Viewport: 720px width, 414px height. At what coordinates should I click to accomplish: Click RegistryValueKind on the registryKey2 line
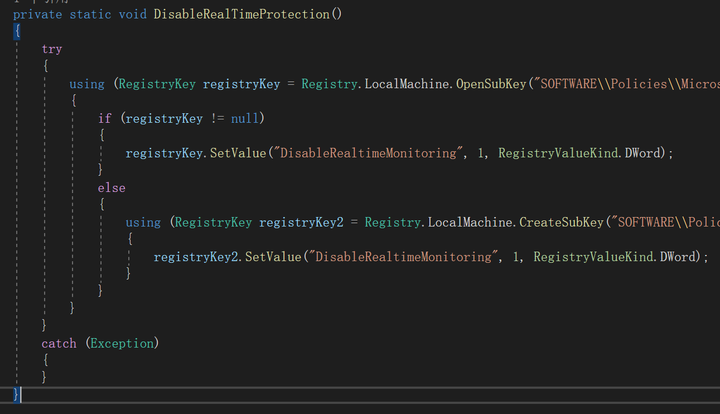(x=592, y=257)
